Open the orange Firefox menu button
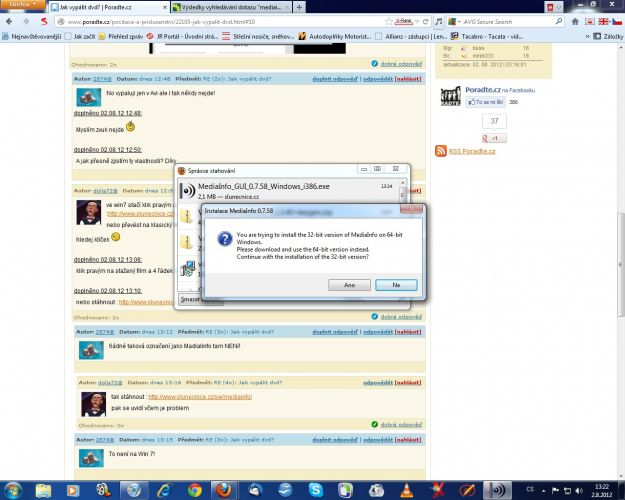The width and height of the screenshot is (625, 500). (22, 4)
